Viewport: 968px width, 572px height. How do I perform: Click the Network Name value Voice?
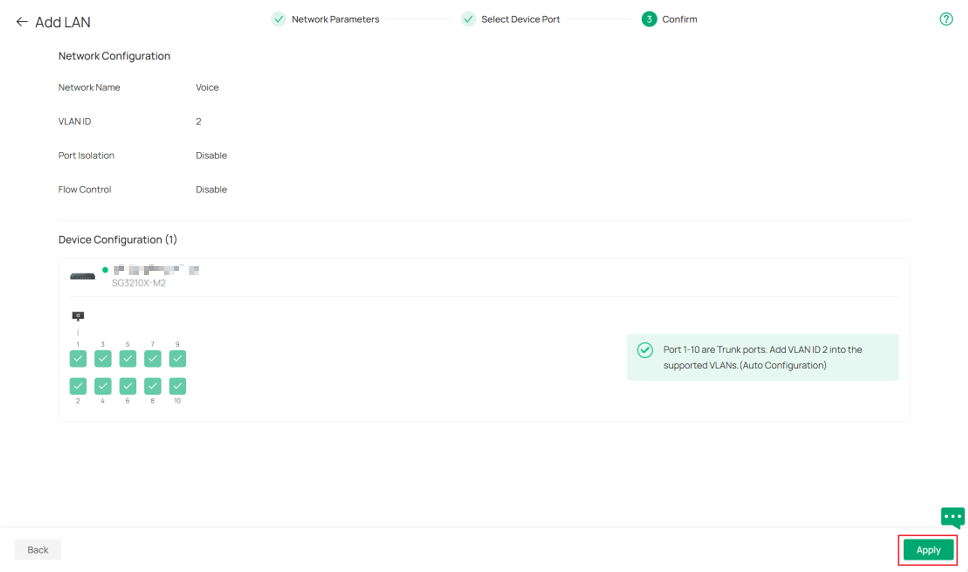207,88
